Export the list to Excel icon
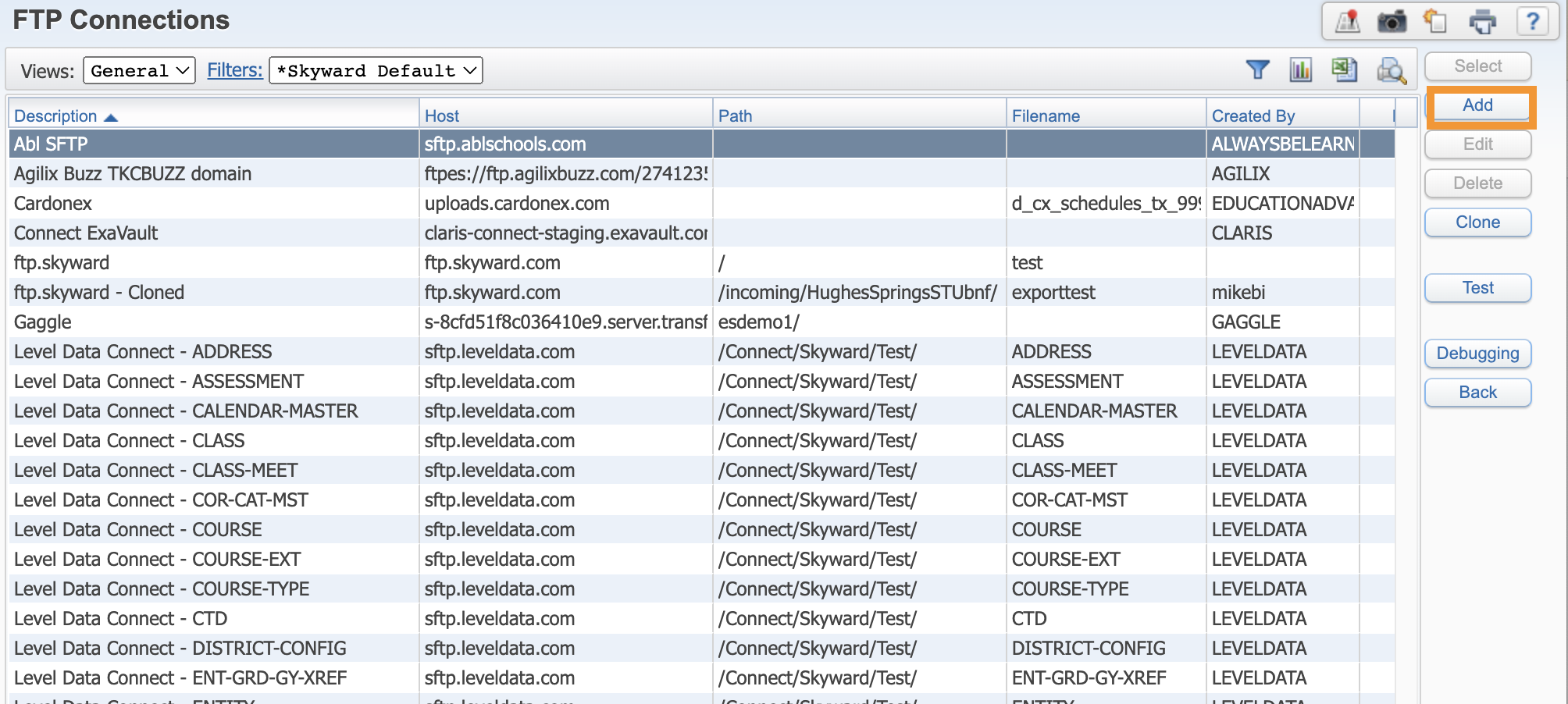This screenshot has height=704, width=1568. 1345,70
